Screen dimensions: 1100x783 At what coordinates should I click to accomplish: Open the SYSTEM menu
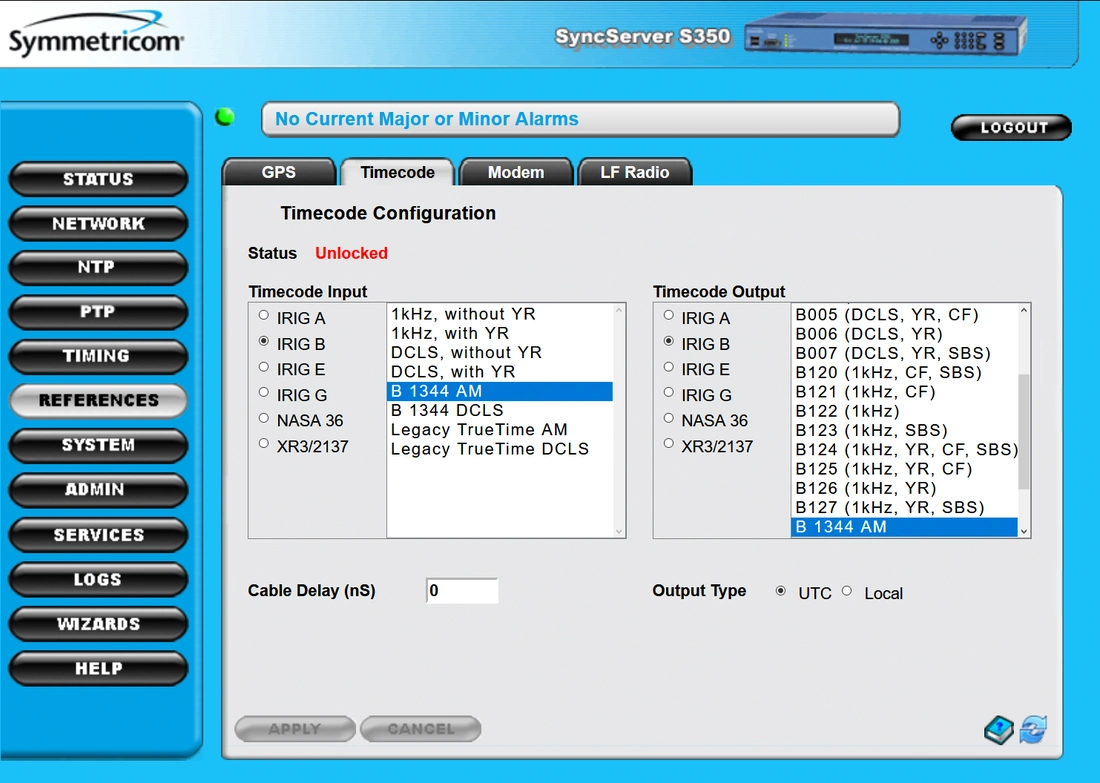pos(98,446)
